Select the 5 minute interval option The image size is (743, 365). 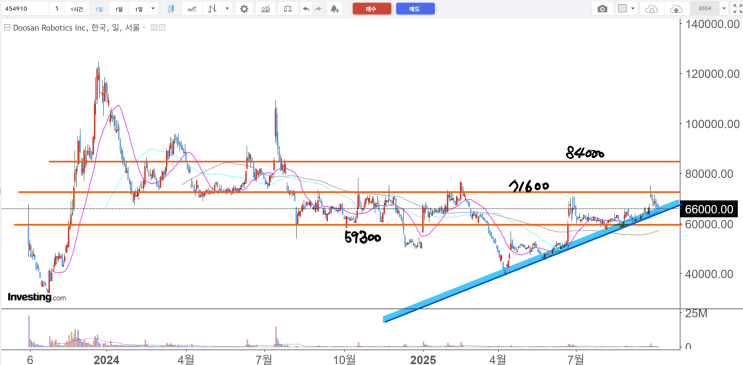pyautogui.click(x=57, y=9)
